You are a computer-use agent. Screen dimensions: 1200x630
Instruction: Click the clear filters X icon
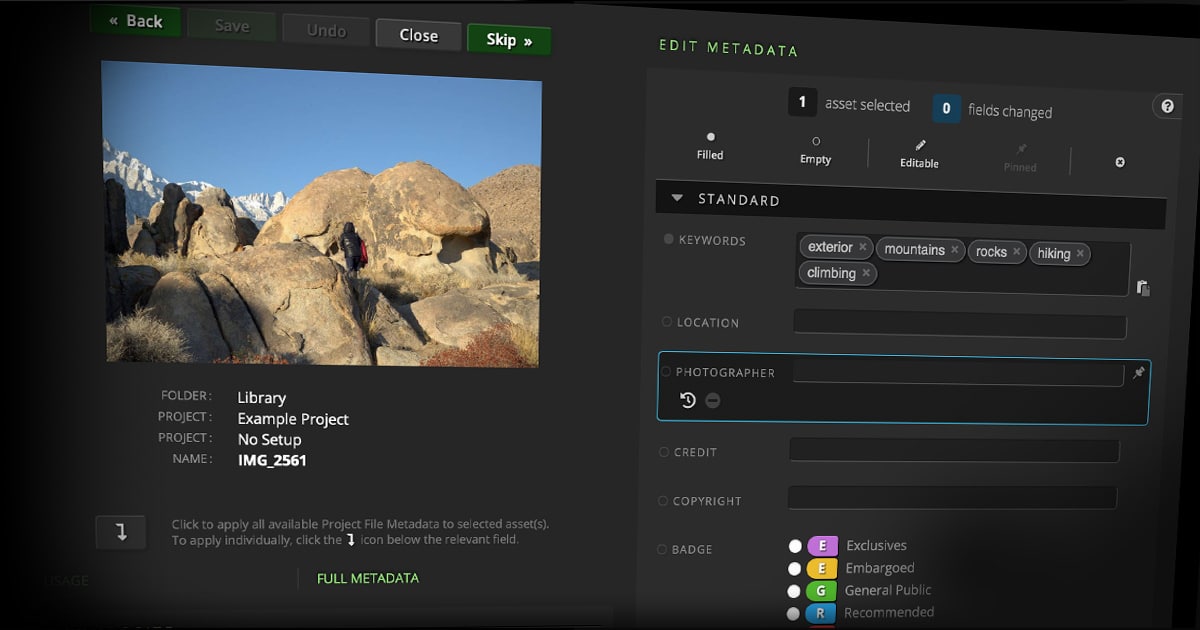[x=1120, y=162]
